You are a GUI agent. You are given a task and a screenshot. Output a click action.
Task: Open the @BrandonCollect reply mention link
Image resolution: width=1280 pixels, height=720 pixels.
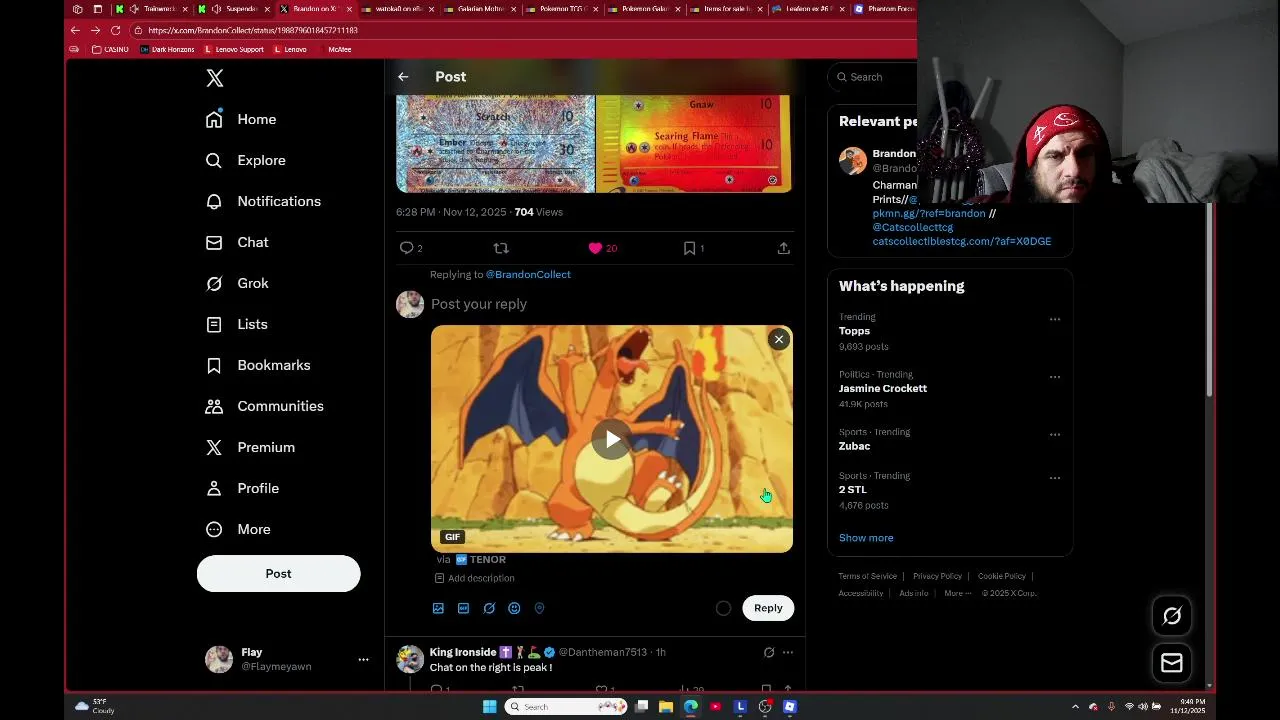click(x=528, y=274)
